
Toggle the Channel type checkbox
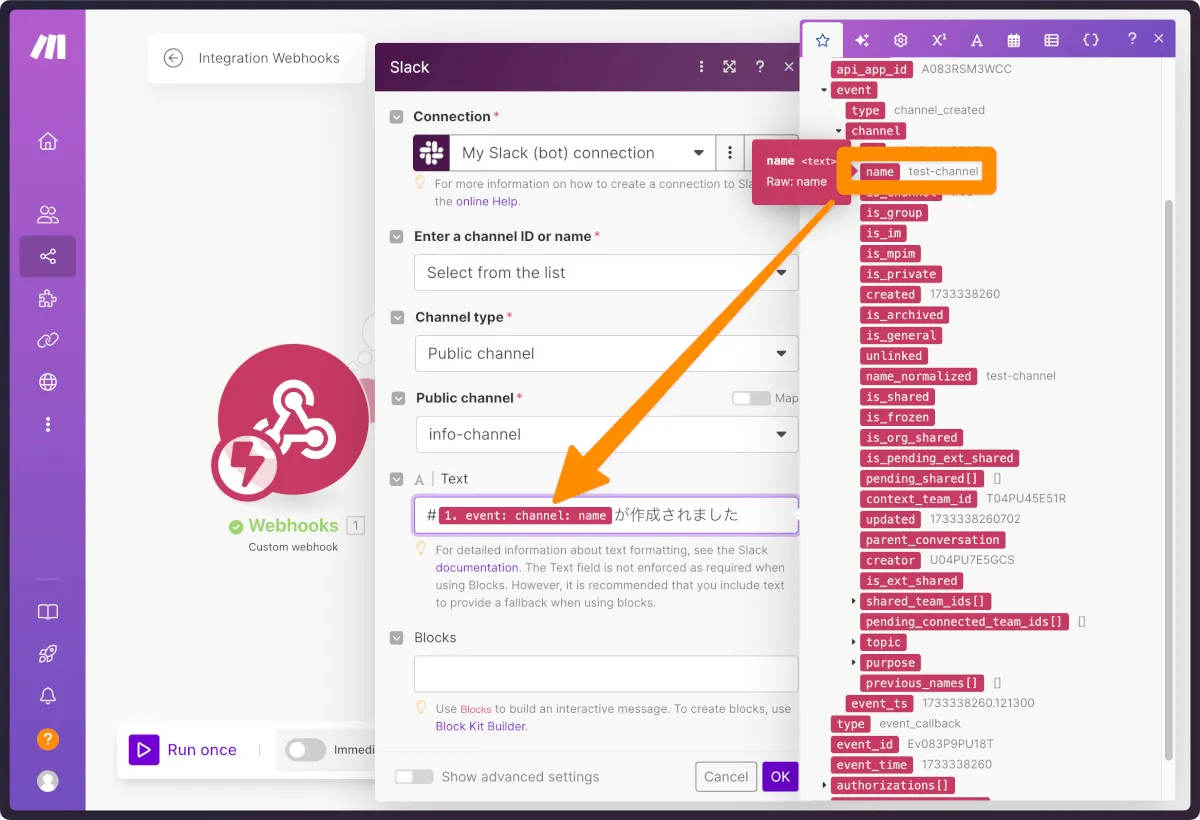(x=397, y=317)
